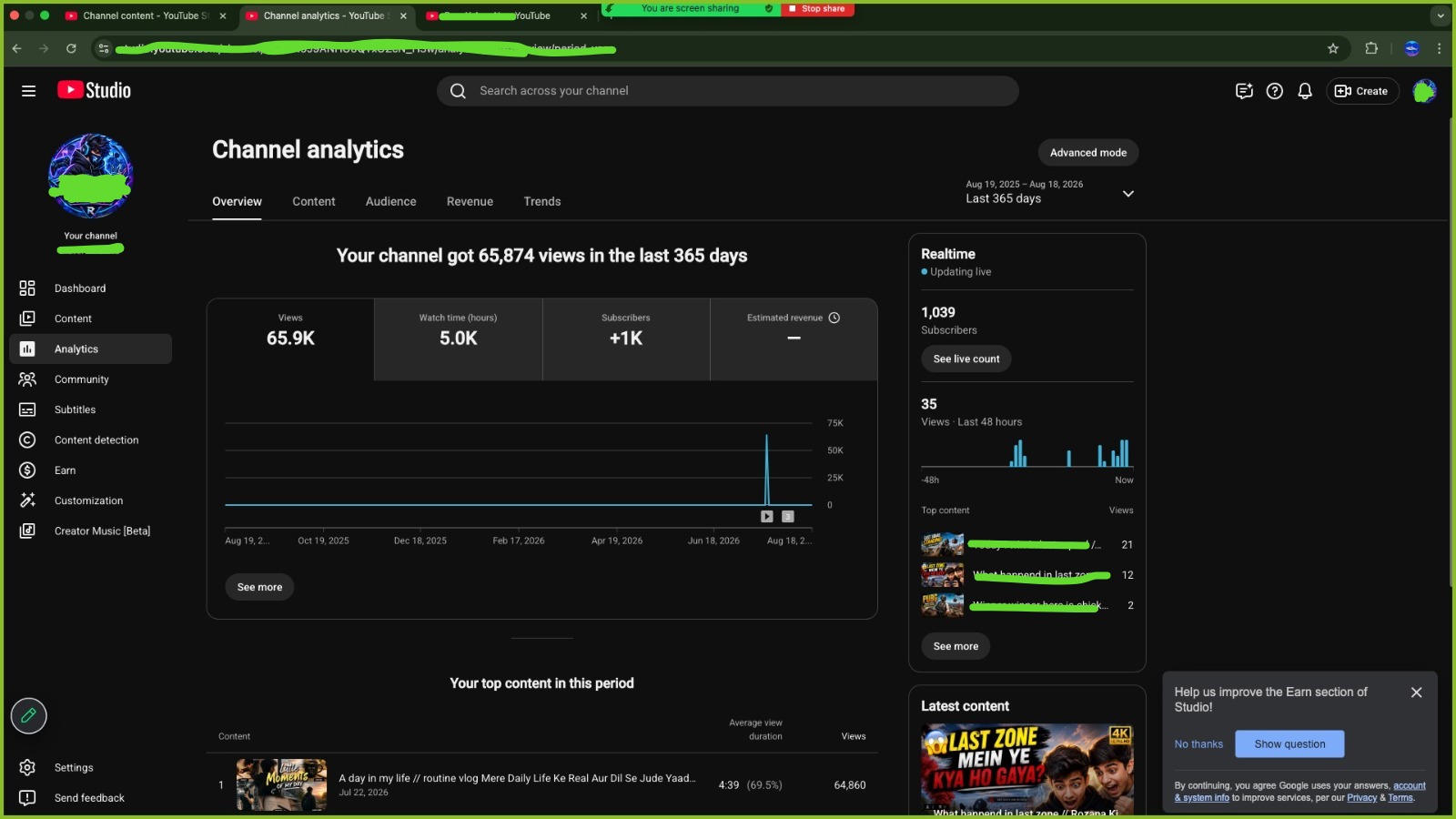Open the Earn section in sidebar
Screen dimensions: 1456x819
(x=90, y=470)
